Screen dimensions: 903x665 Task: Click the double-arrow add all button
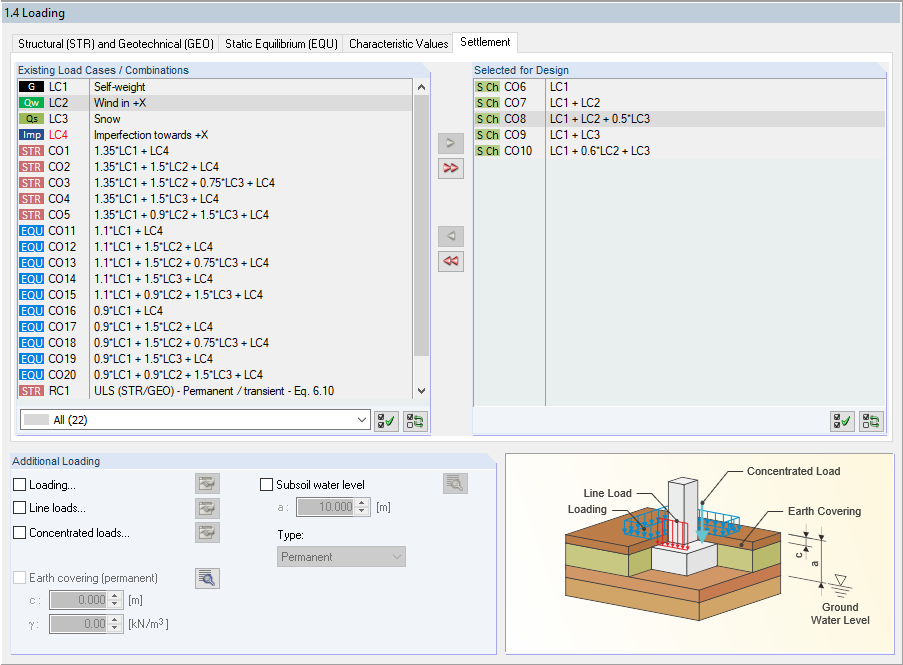point(450,168)
